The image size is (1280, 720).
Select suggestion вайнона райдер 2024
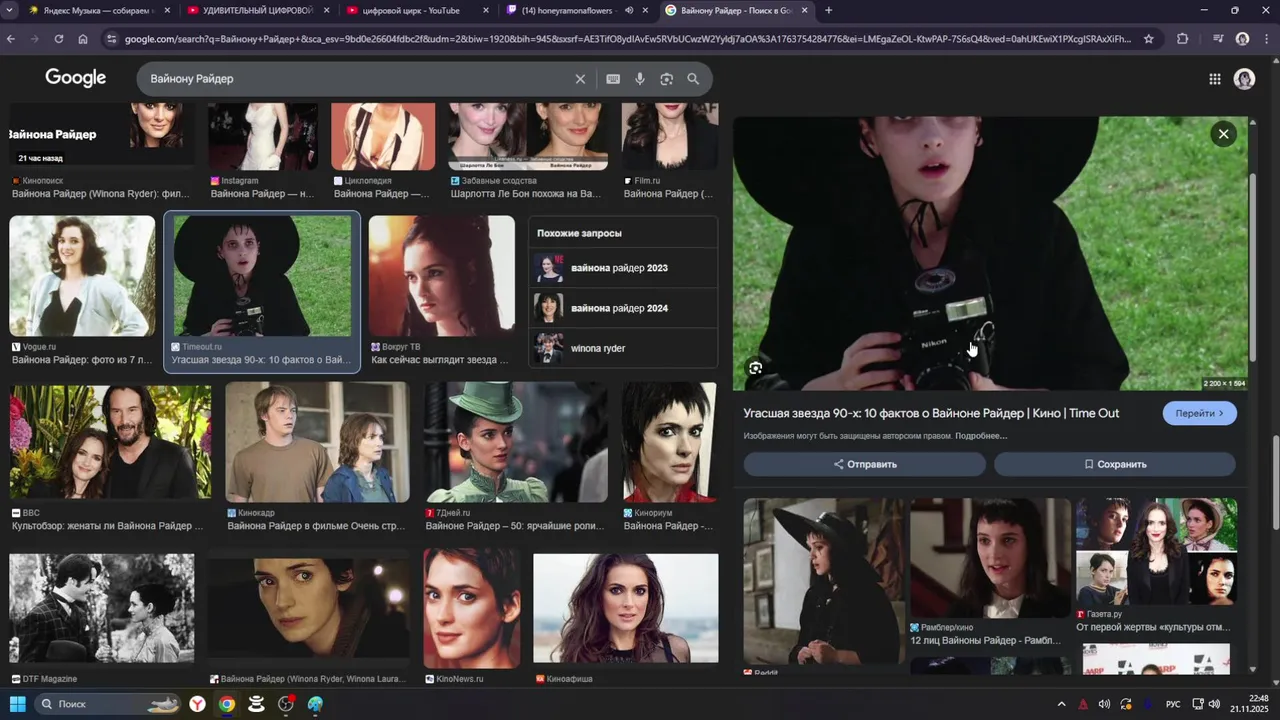(x=623, y=308)
